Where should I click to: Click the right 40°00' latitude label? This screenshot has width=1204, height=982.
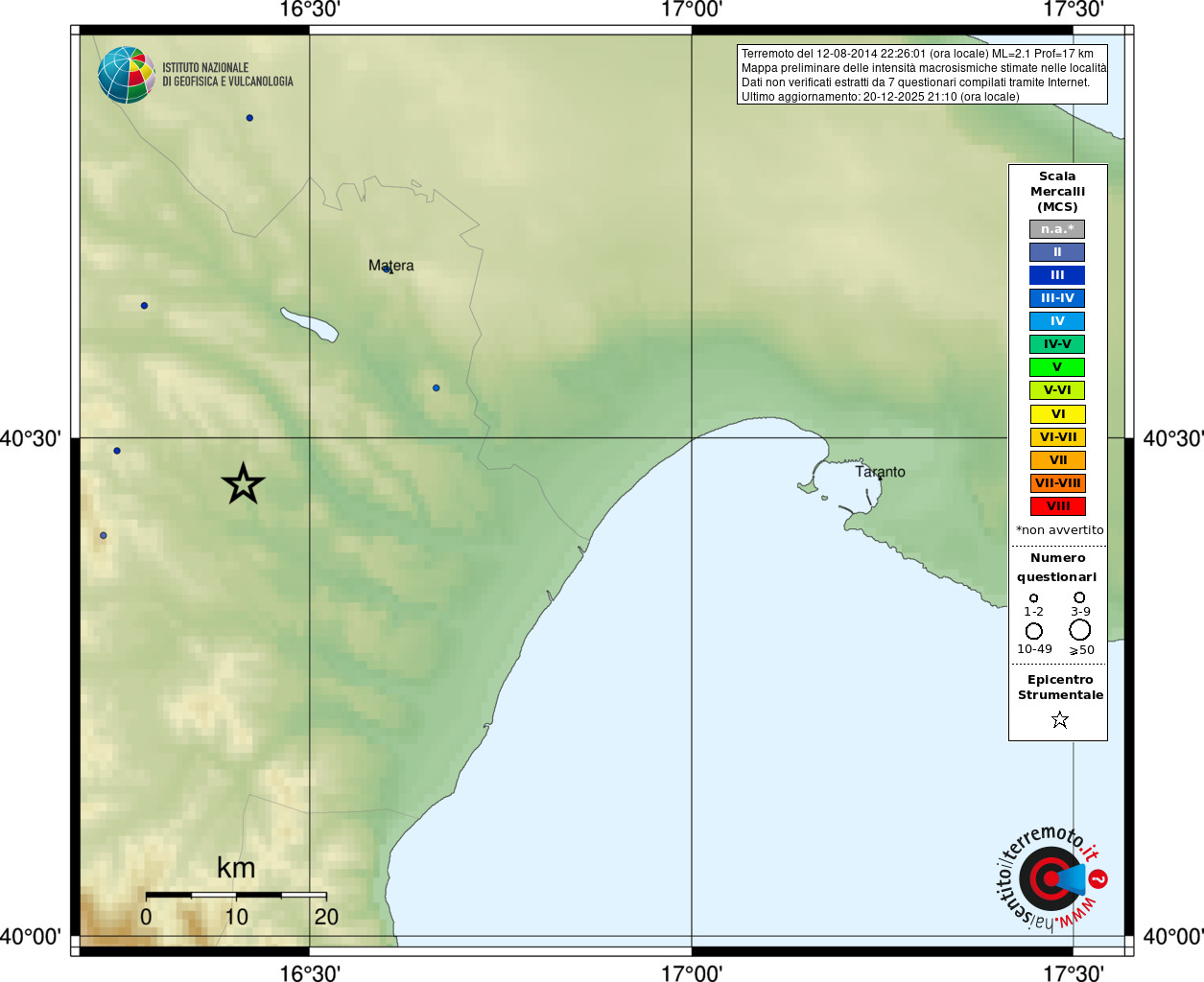tap(1173, 936)
